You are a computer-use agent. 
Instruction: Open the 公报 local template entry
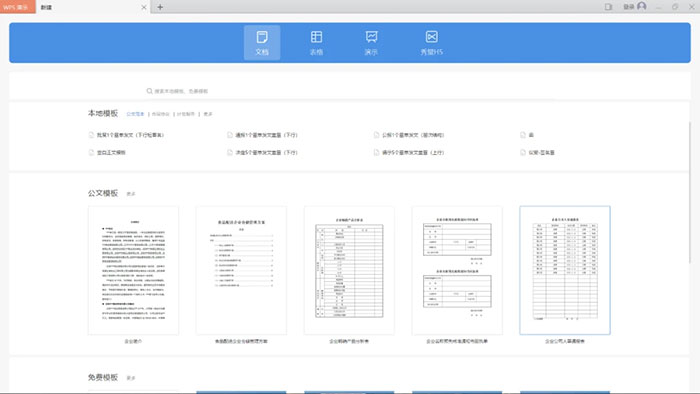point(409,135)
